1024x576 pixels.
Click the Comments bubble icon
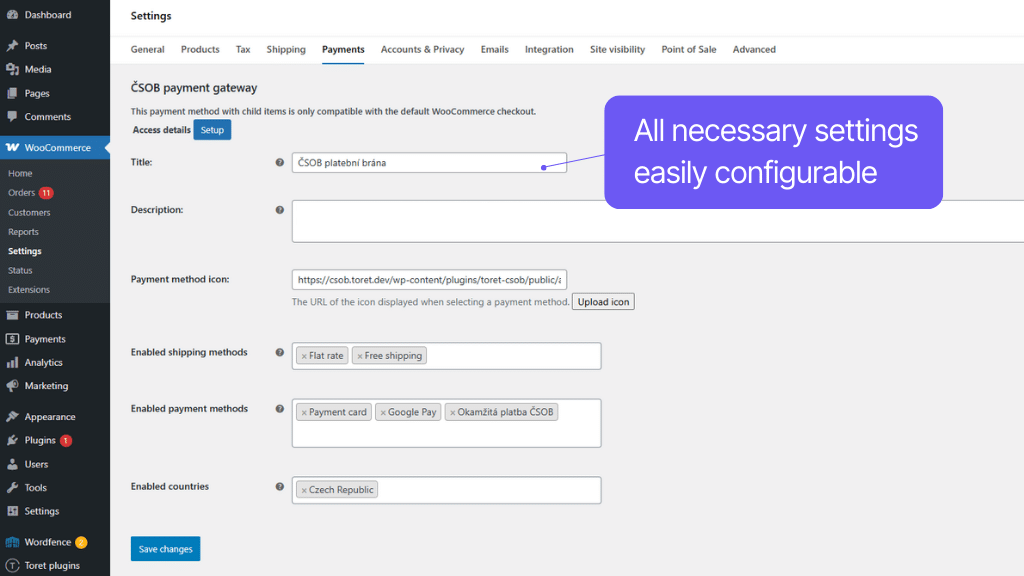point(12,117)
